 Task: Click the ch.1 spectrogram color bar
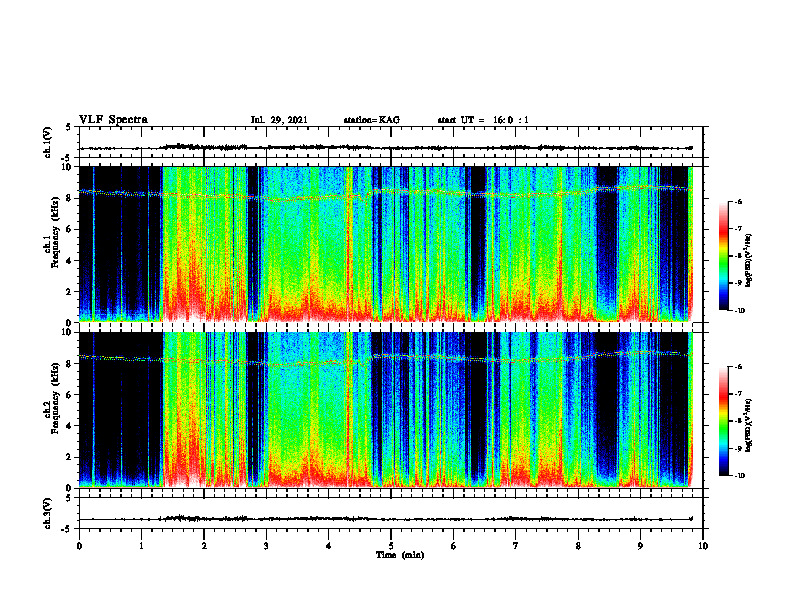724,256
